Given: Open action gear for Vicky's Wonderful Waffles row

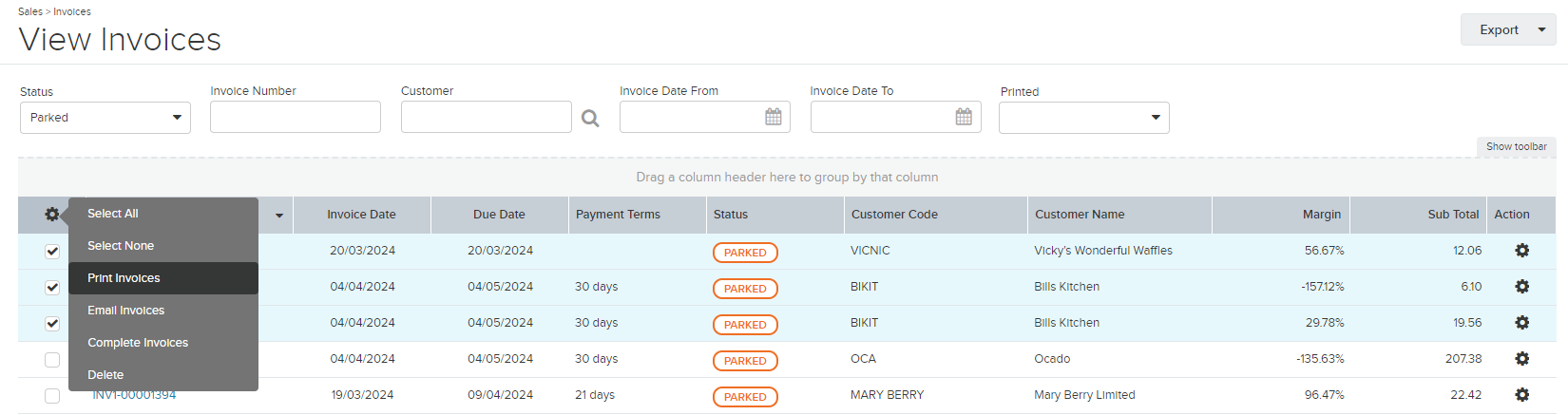Looking at the screenshot, I should coord(1521,251).
